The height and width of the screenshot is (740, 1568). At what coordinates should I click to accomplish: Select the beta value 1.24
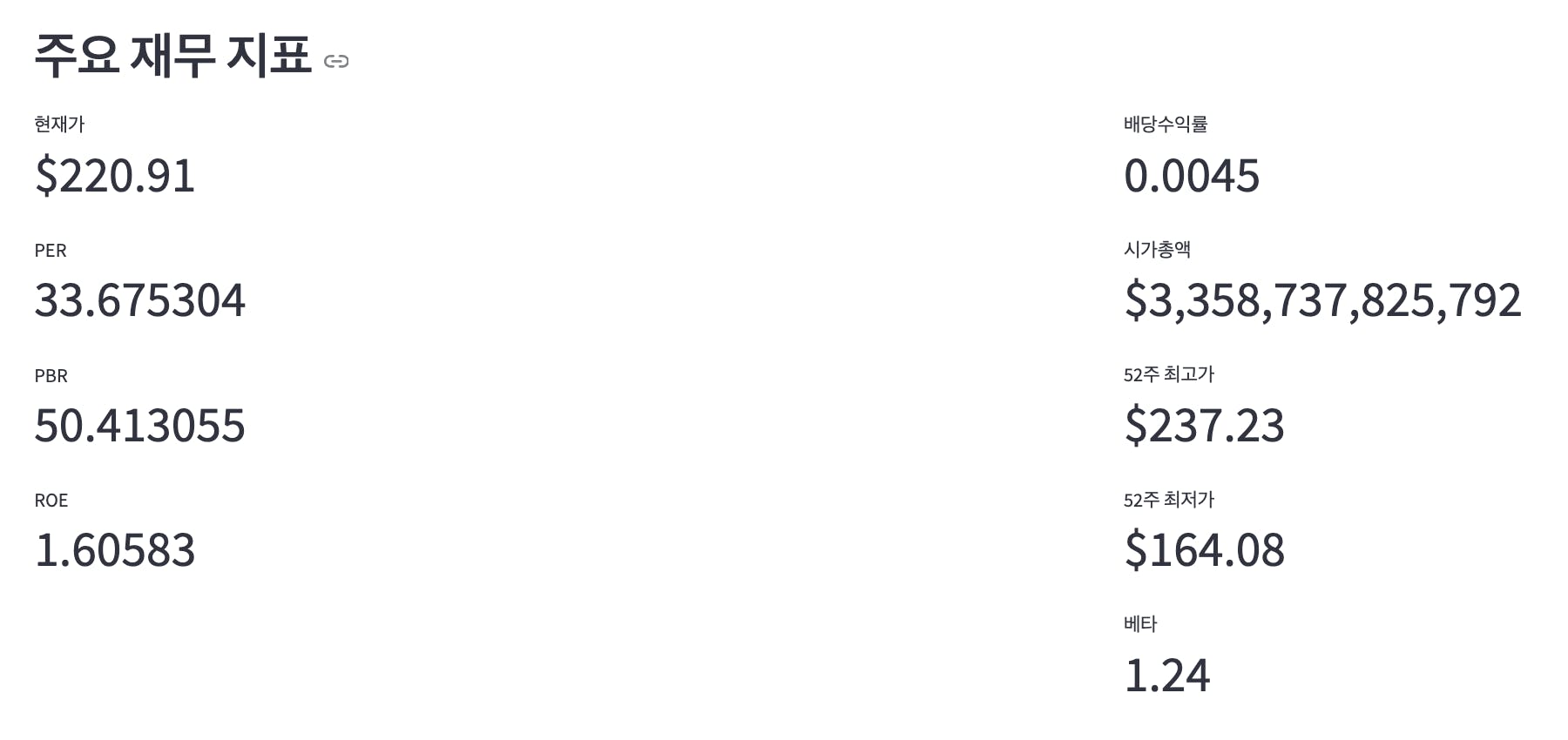pos(1167,676)
